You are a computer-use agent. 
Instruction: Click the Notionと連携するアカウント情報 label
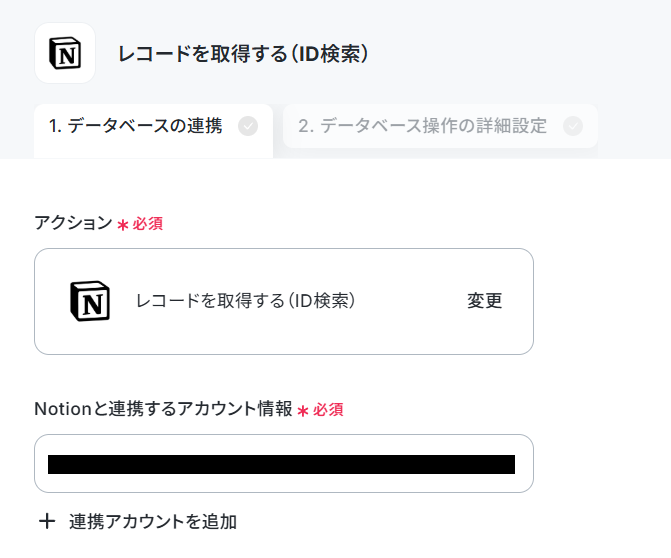tap(163, 409)
